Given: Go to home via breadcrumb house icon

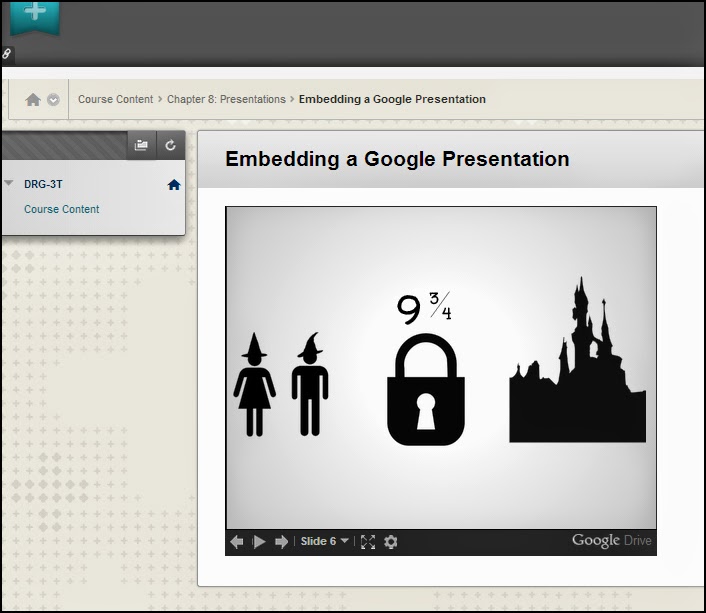Looking at the screenshot, I should [33, 100].
